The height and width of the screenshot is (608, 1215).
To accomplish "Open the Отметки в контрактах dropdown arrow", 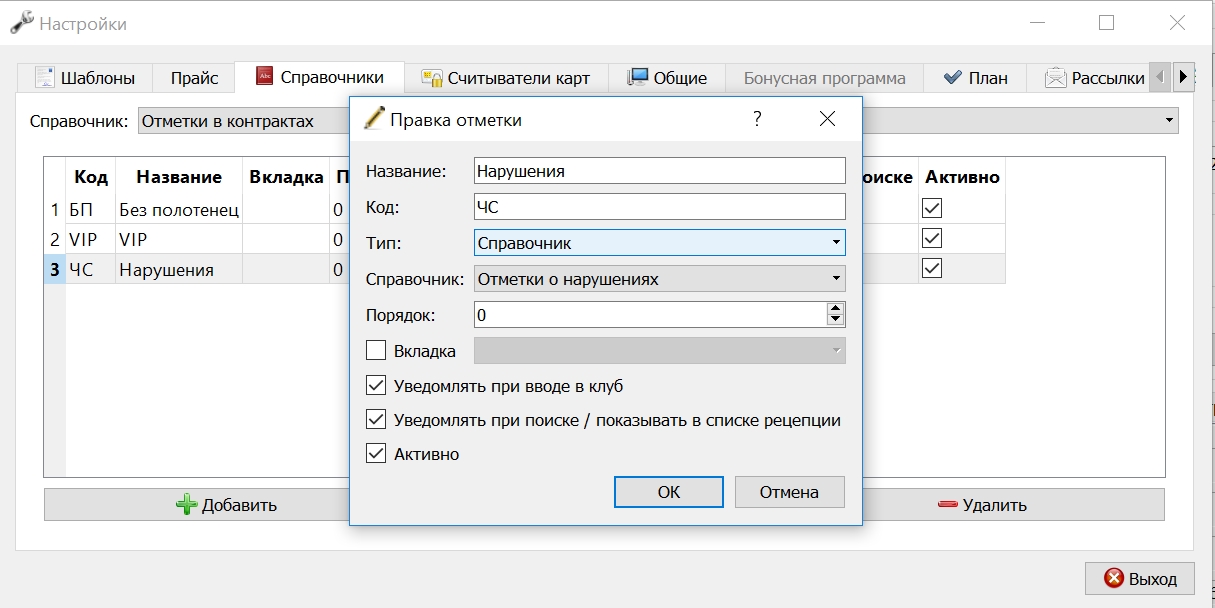I will [1169, 121].
